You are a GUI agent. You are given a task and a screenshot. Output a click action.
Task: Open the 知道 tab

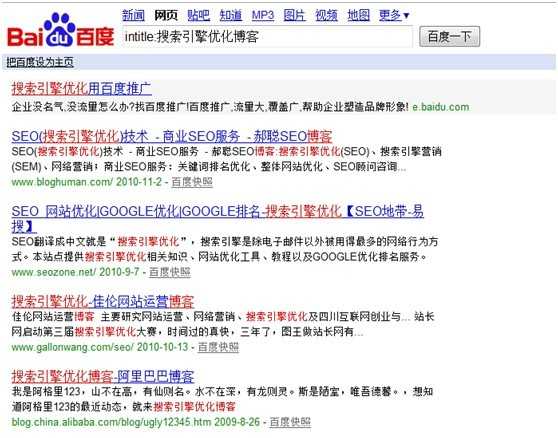231,15
